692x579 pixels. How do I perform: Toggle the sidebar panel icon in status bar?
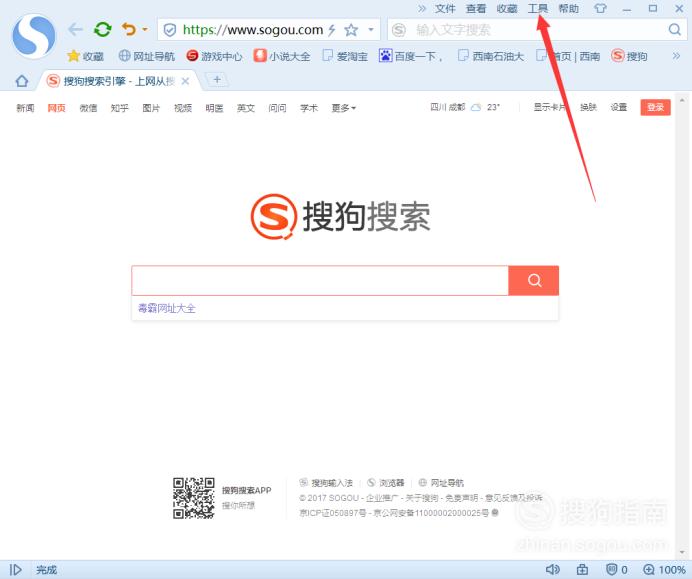click(x=15, y=570)
